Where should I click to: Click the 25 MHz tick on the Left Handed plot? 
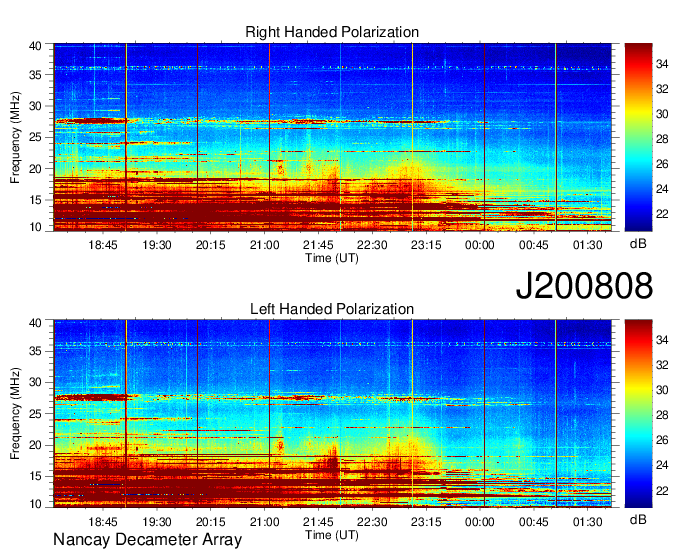[x=35, y=414]
